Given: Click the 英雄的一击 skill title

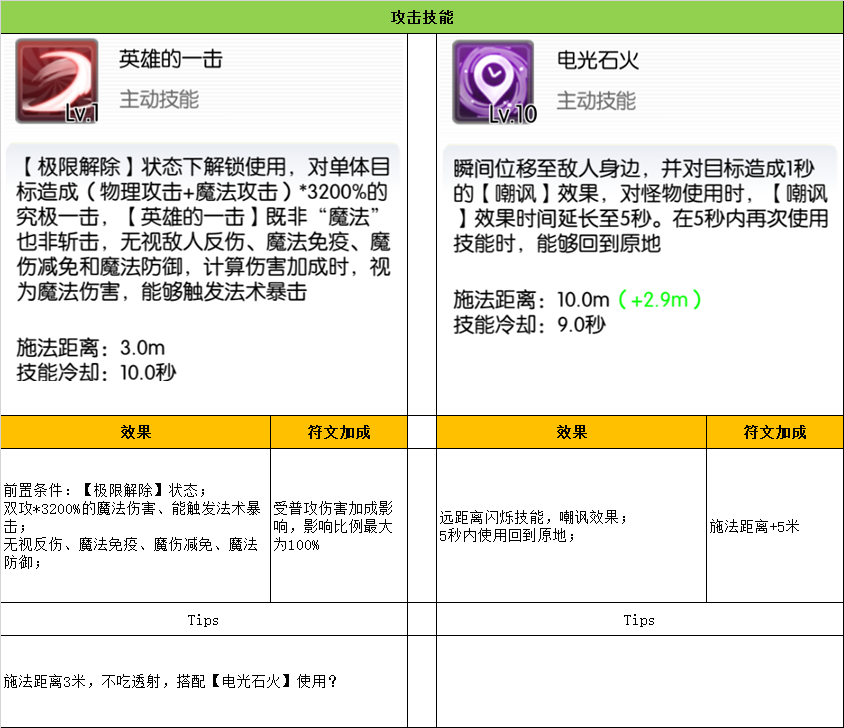Looking at the screenshot, I should (171, 59).
